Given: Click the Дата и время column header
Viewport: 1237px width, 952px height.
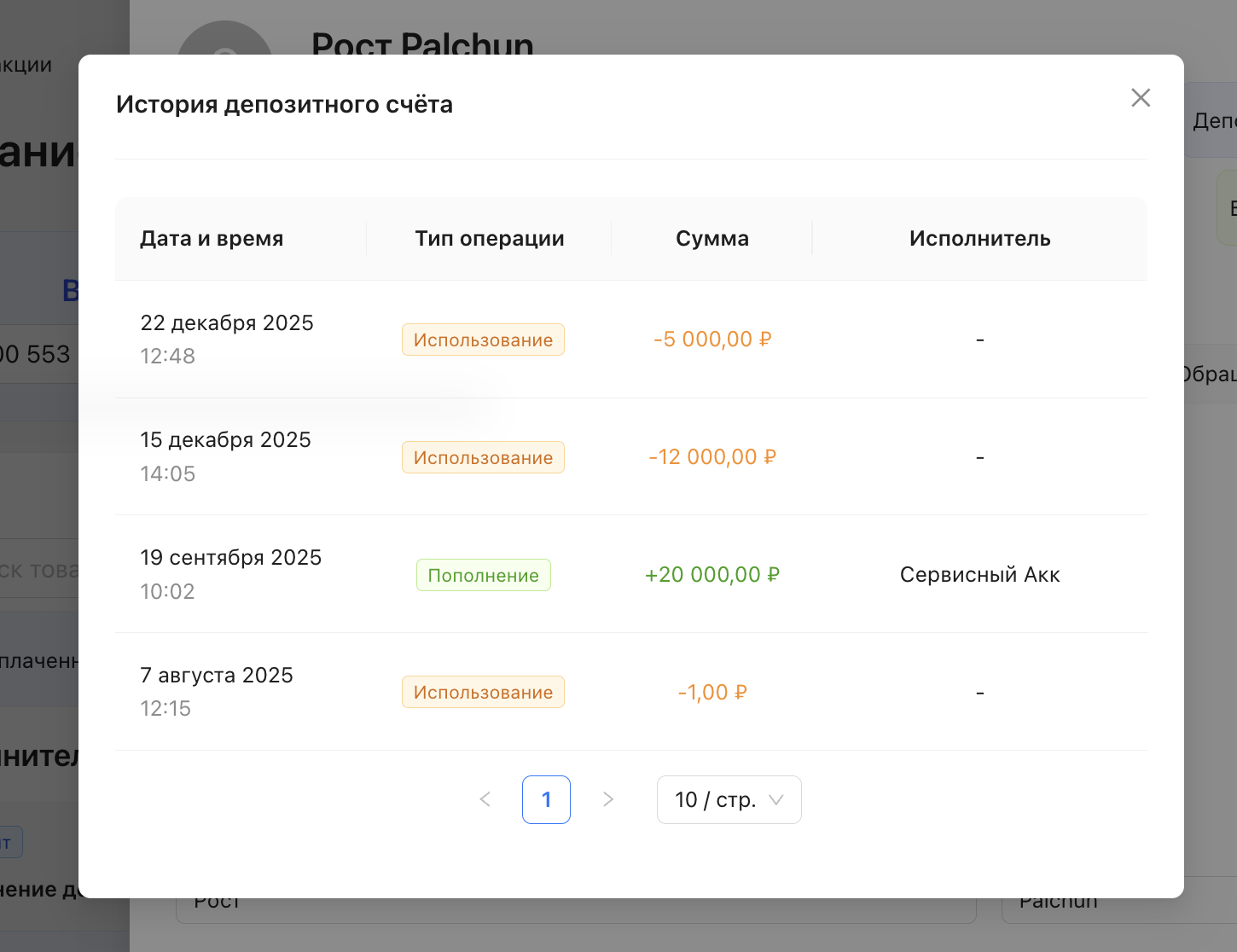Looking at the screenshot, I should pyautogui.click(x=212, y=239).
